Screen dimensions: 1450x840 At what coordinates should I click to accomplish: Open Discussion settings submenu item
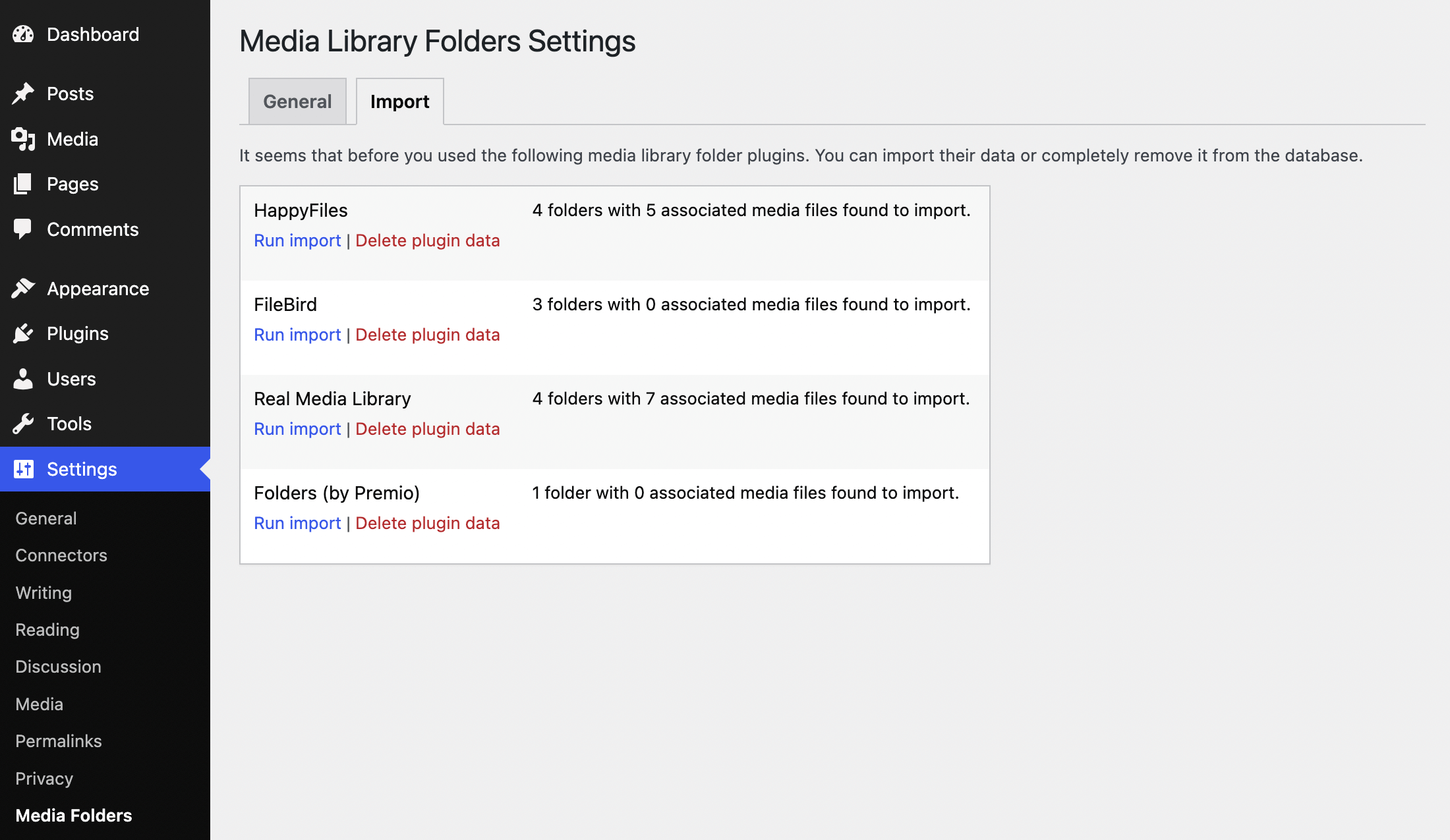coord(59,667)
